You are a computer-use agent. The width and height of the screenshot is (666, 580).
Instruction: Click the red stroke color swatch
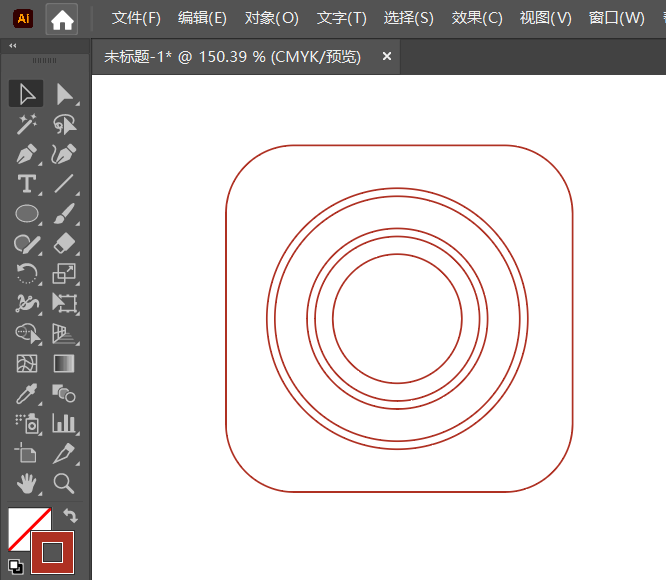click(52, 552)
